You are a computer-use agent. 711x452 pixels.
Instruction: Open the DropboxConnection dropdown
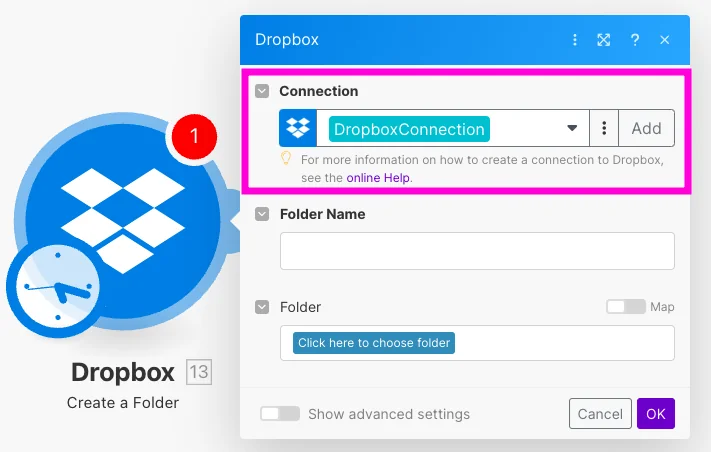572,128
